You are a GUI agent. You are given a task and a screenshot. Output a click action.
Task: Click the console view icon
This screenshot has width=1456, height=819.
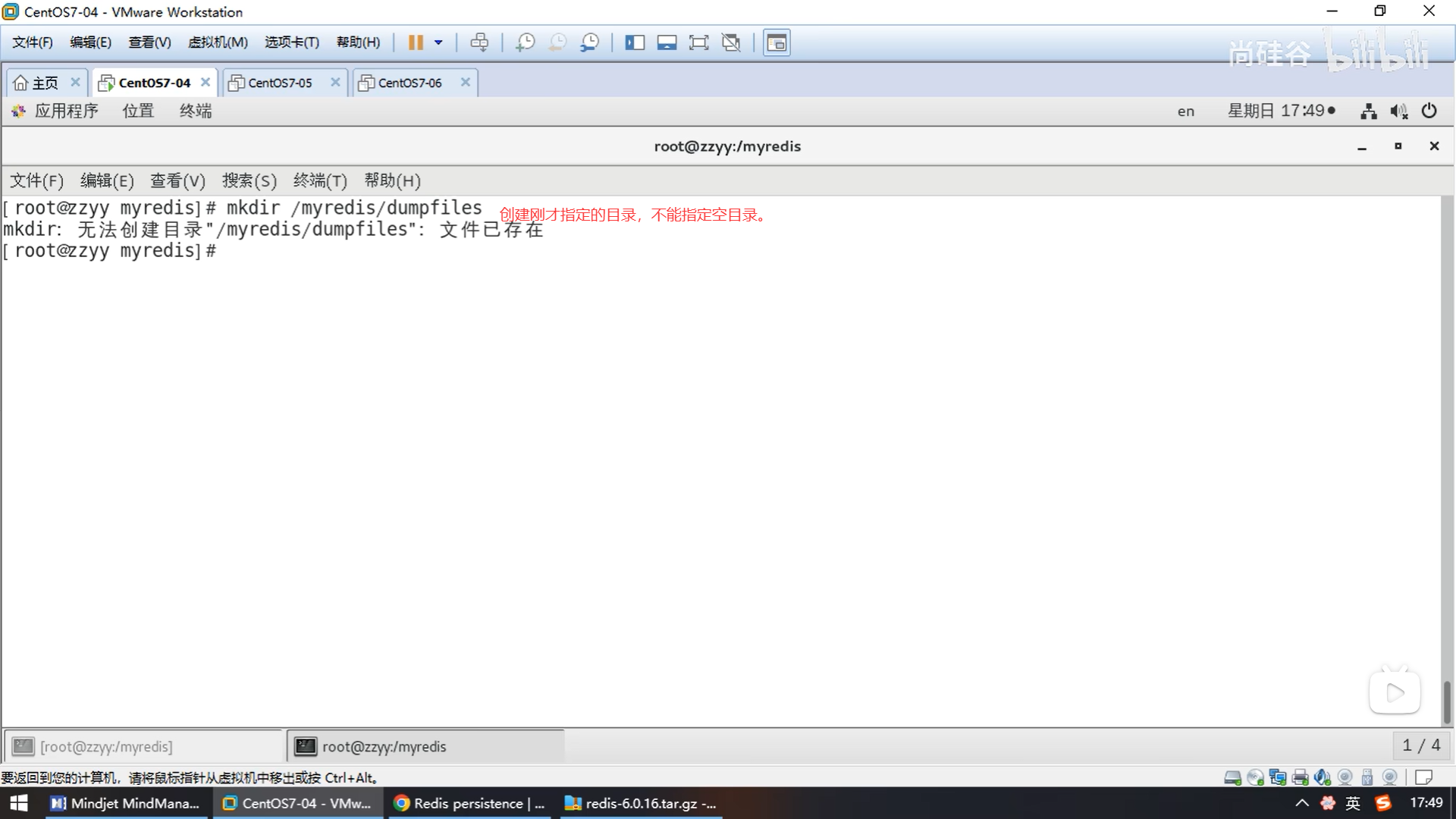776,42
